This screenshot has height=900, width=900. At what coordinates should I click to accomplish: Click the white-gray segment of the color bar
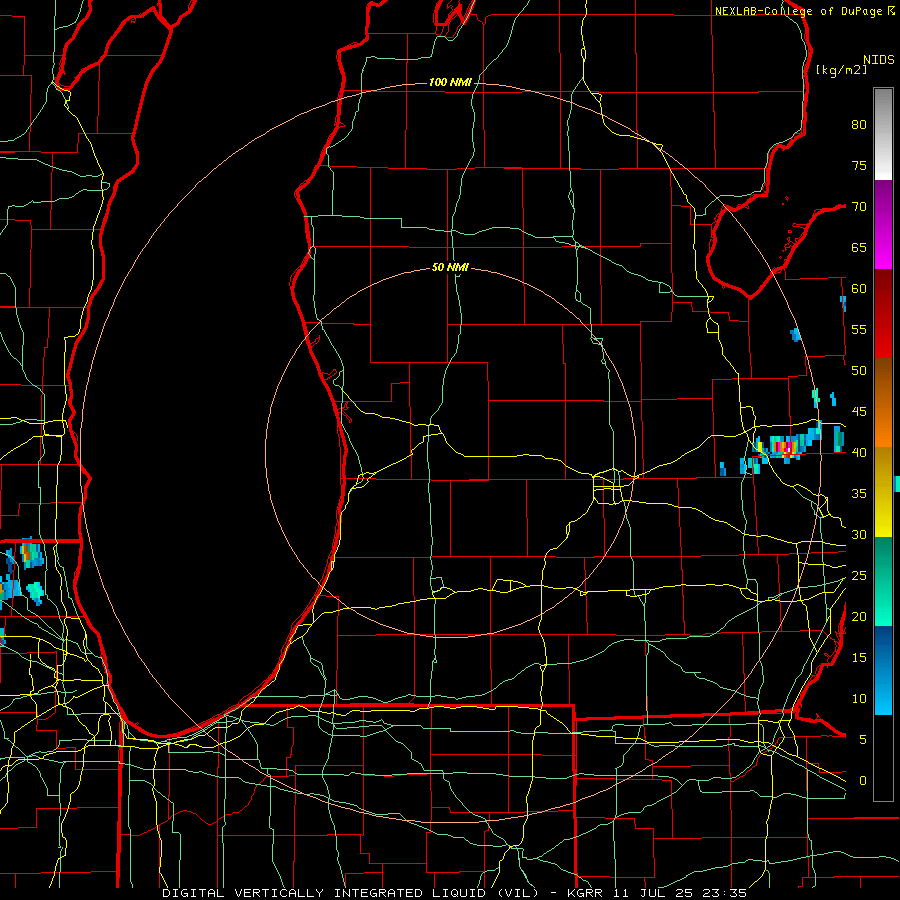883,134
